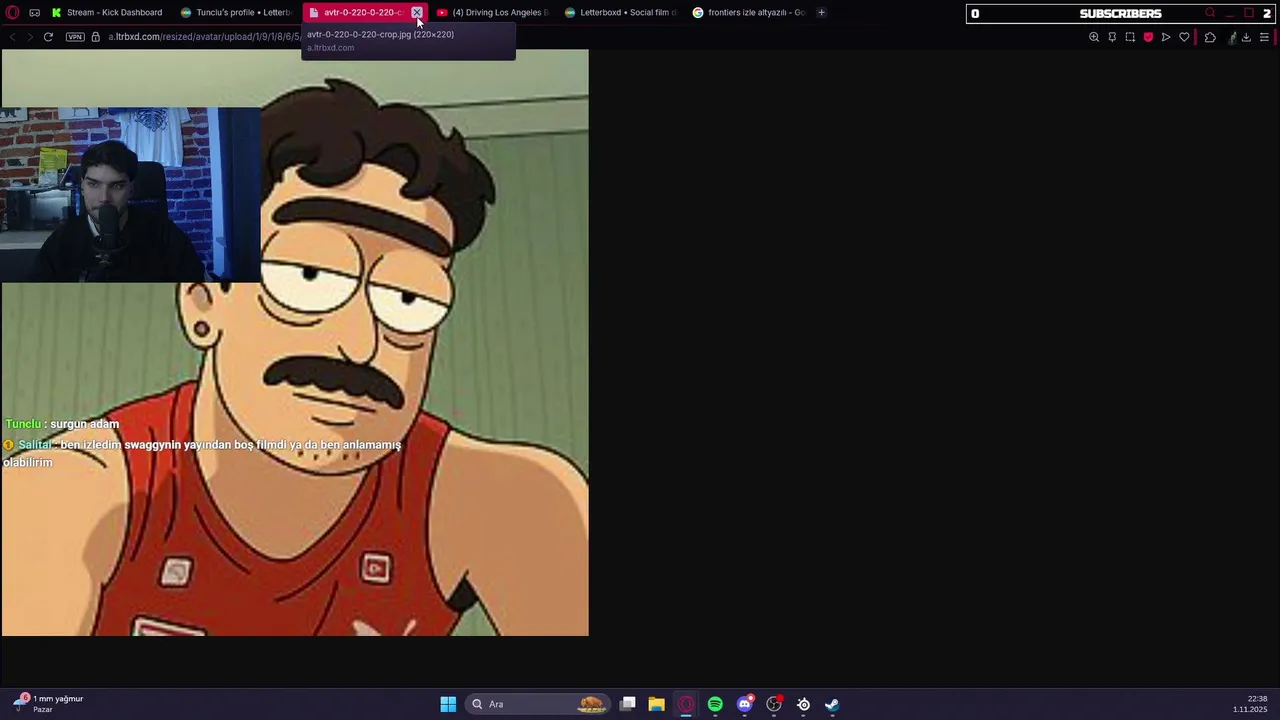1280x720 pixels.
Task: Open the easy setup sliders menu
Action: click(x=1264, y=37)
